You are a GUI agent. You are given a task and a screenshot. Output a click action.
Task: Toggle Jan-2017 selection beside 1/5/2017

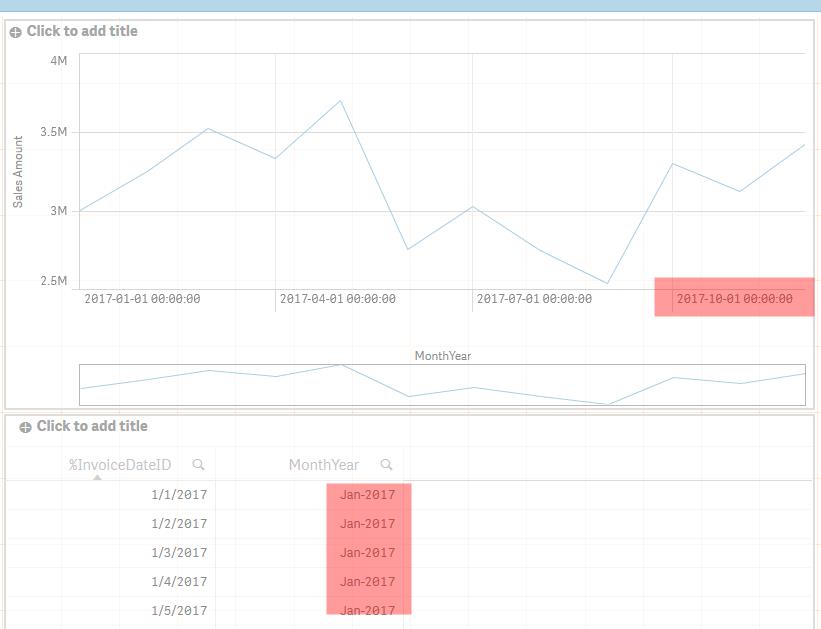(x=366, y=610)
